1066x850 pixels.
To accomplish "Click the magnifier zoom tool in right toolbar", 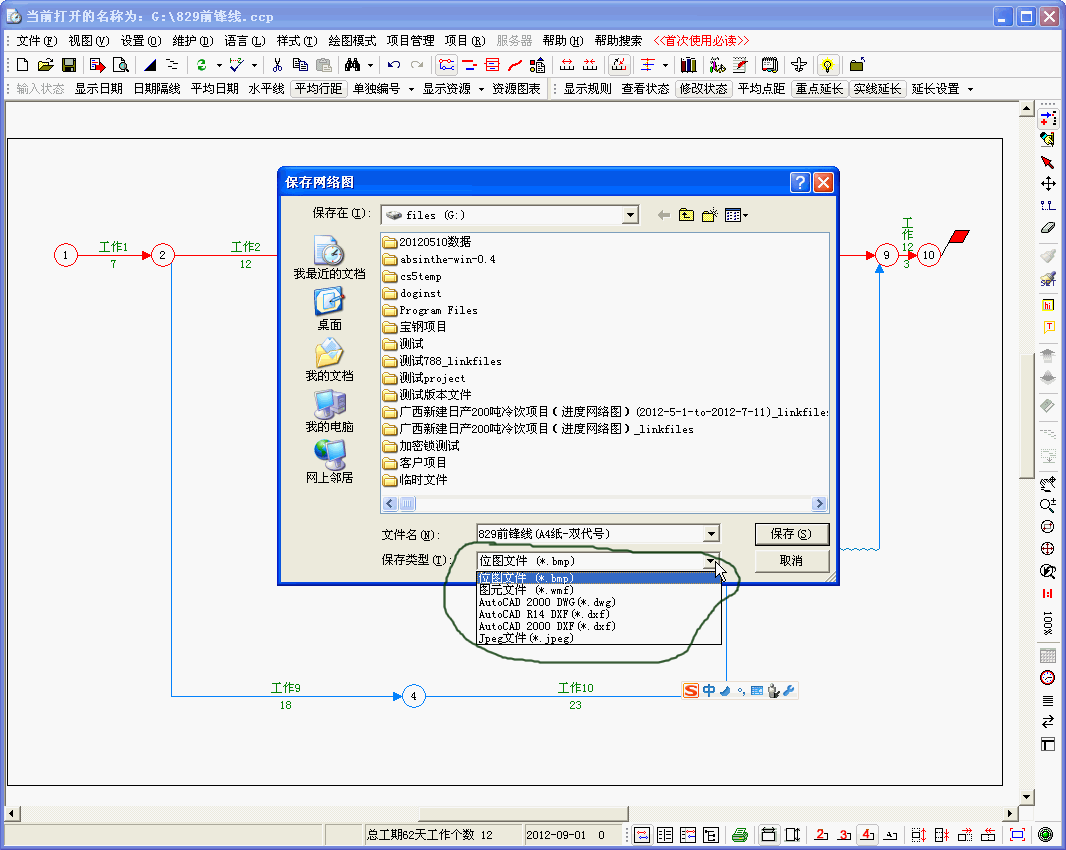I will [1048, 505].
